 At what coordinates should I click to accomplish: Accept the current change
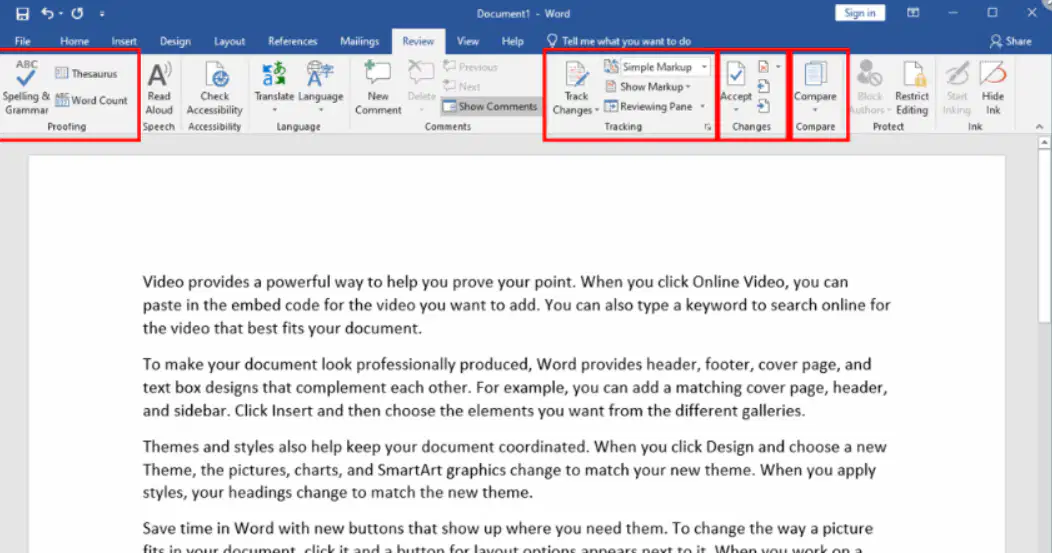point(736,81)
